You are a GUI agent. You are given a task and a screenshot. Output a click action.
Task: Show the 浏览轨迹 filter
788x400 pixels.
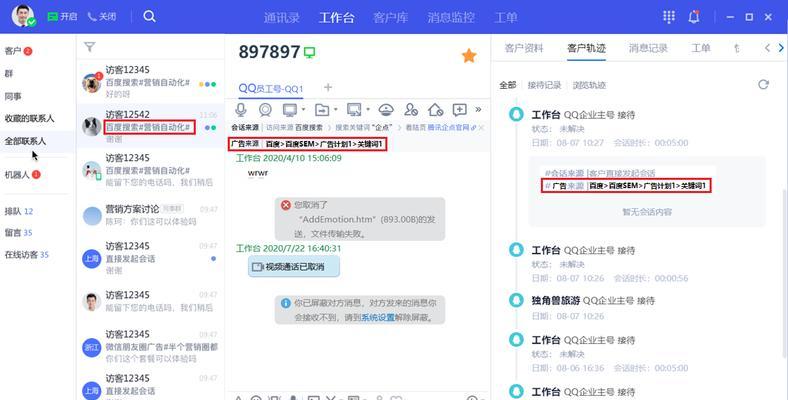[x=589, y=85]
